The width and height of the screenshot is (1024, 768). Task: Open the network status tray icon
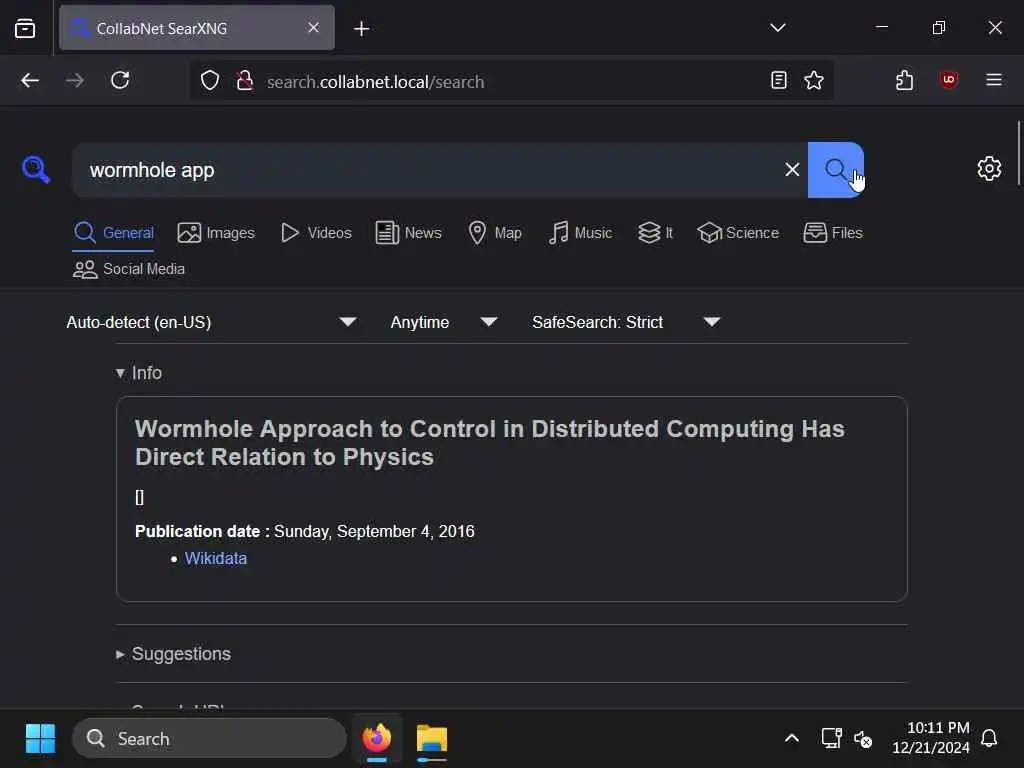[x=831, y=739]
